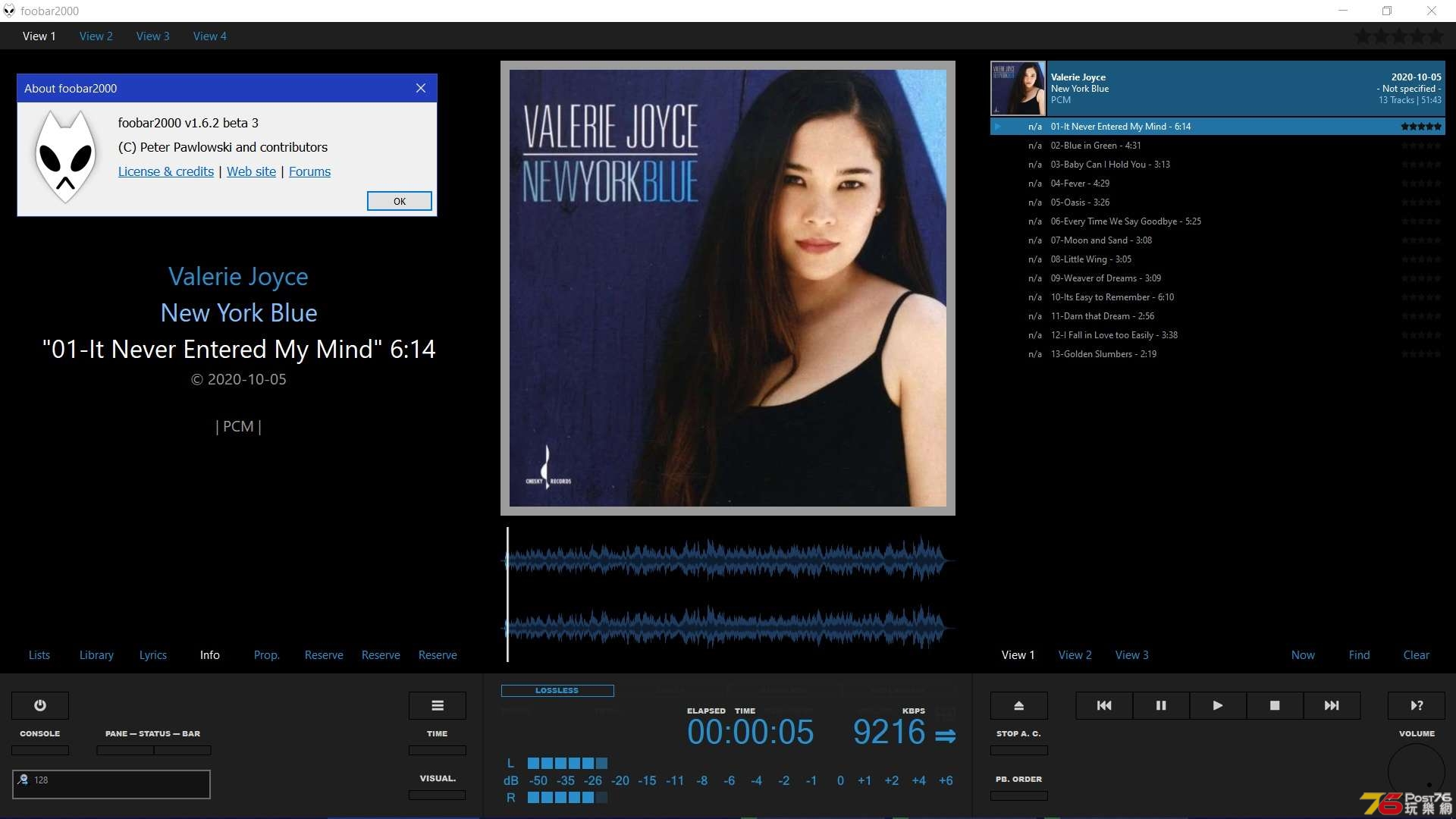Click the random play button
1456x819 pixels.
1417,705
